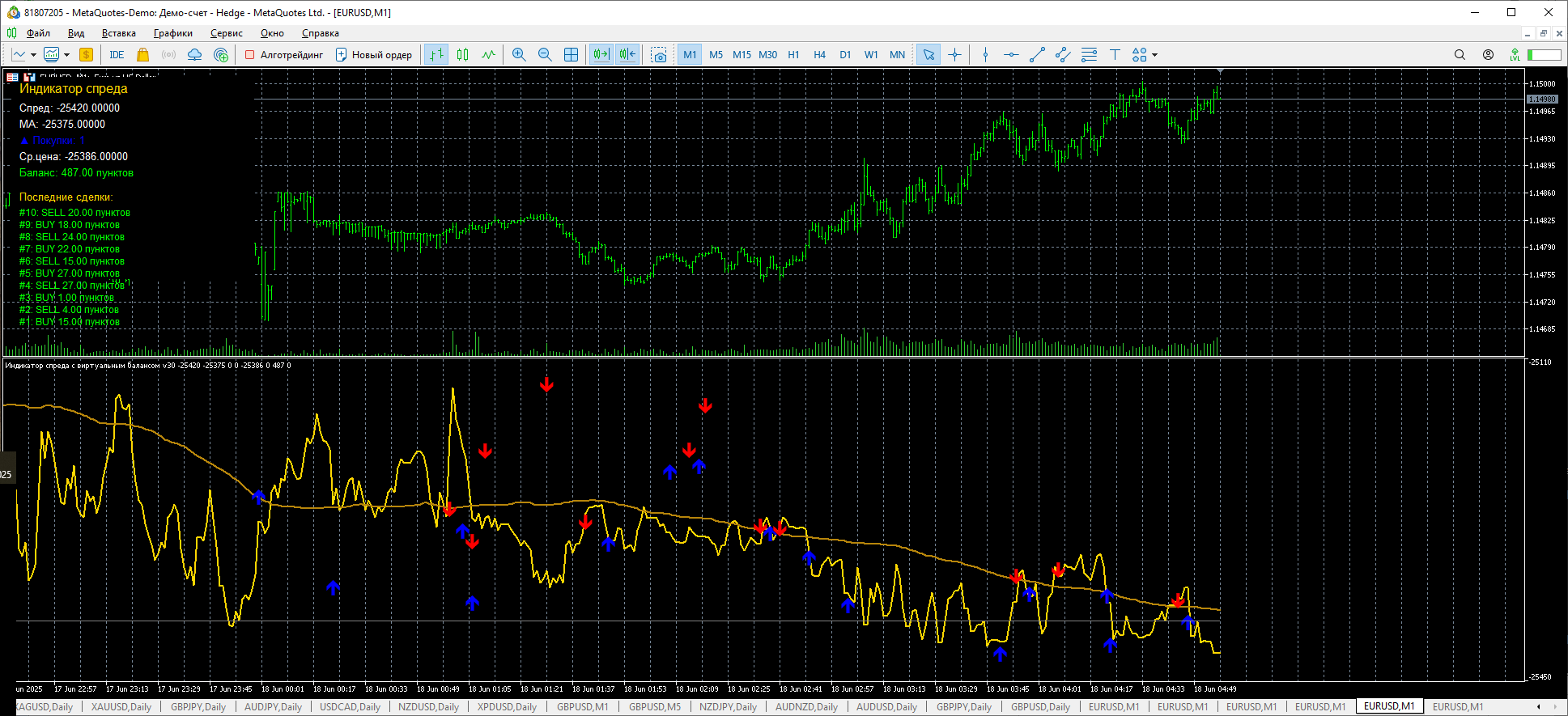The height and width of the screenshot is (716, 1568).
Task: Select the W1 timeframe button
Action: [x=871, y=55]
